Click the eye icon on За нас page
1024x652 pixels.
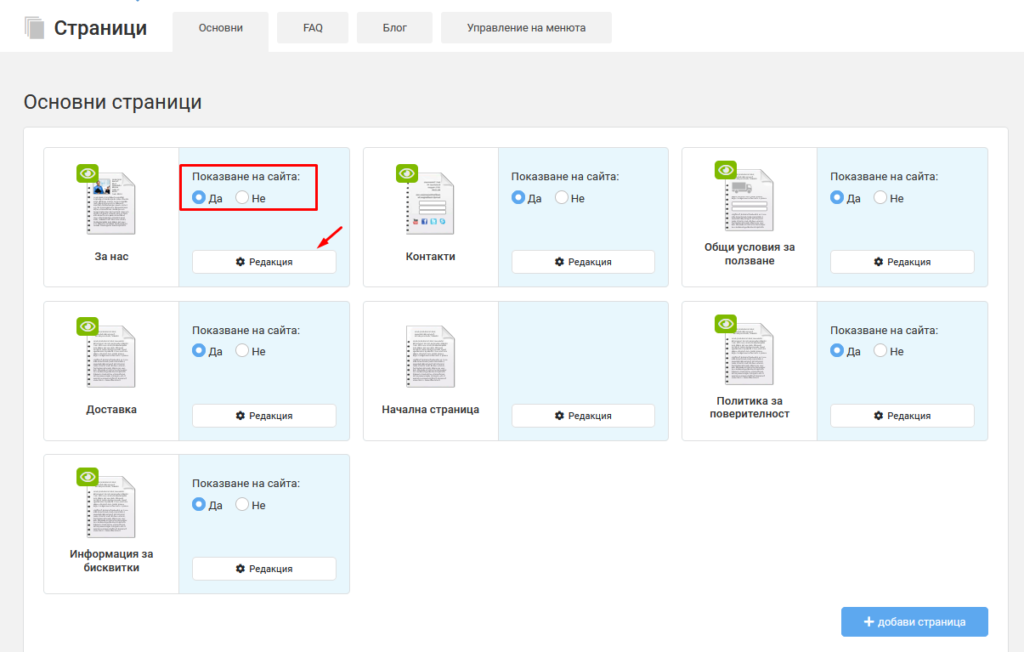click(88, 173)
